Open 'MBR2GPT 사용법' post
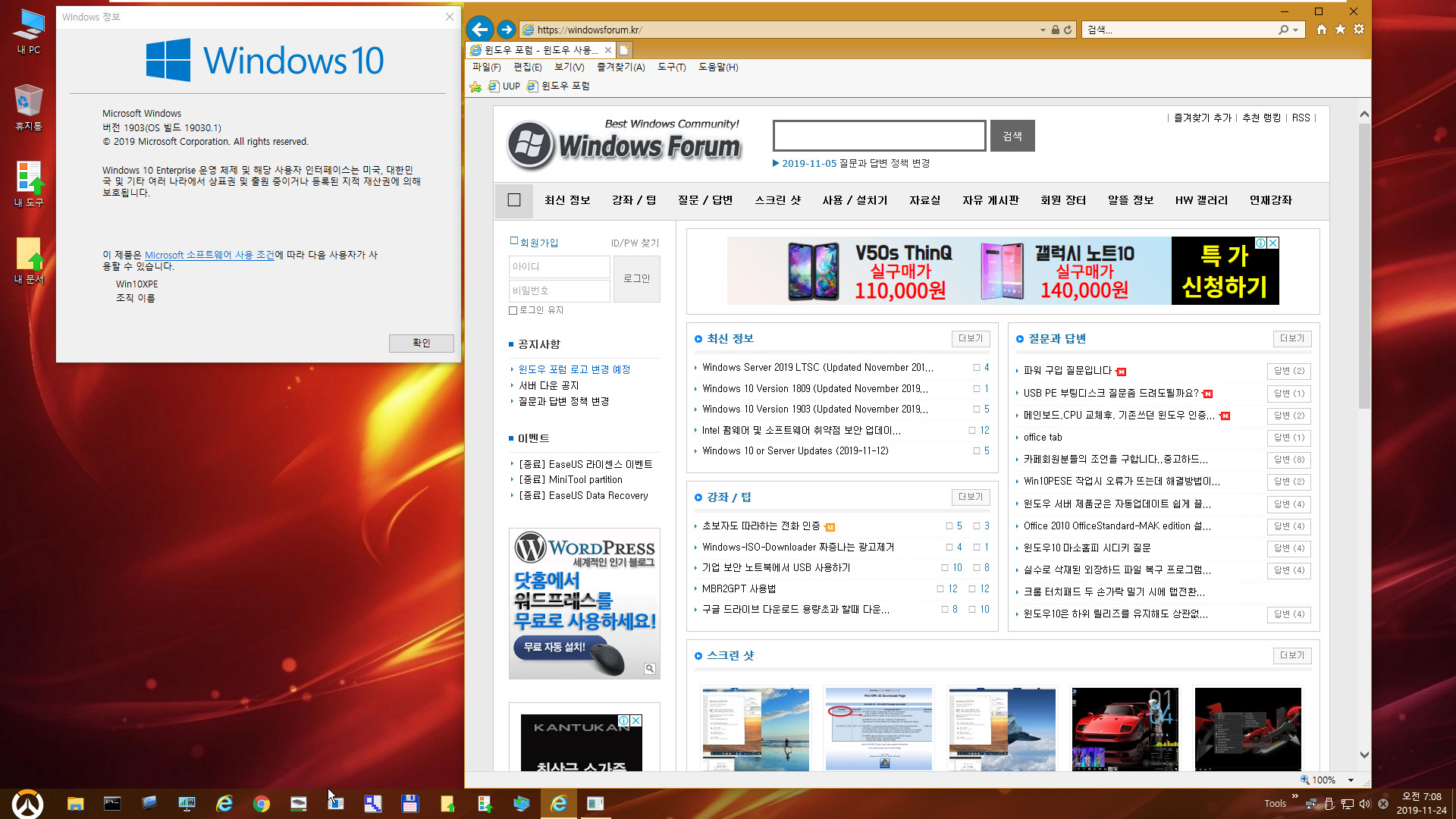 pyautogui.click(x=739, y=589)
